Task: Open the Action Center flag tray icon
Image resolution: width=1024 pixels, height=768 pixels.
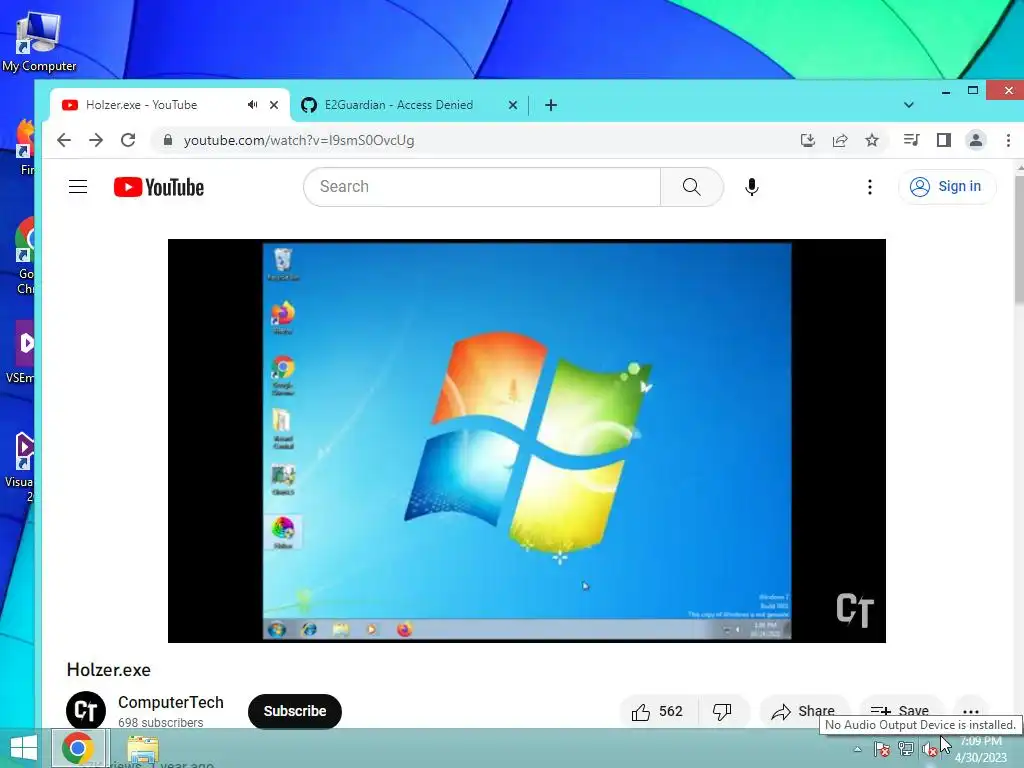Action: click(x=881, y=749)
